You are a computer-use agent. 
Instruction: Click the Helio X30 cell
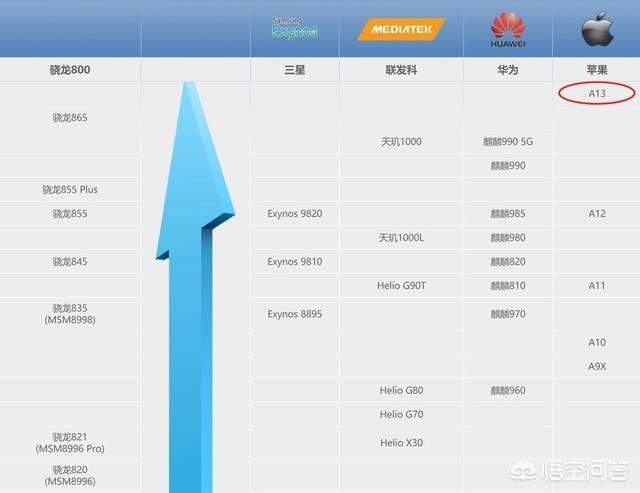coord(401,442)
